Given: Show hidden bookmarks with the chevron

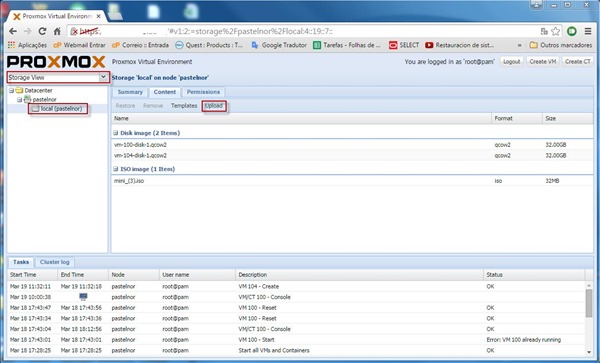Looking at the screenshot, I should [519, 45].
